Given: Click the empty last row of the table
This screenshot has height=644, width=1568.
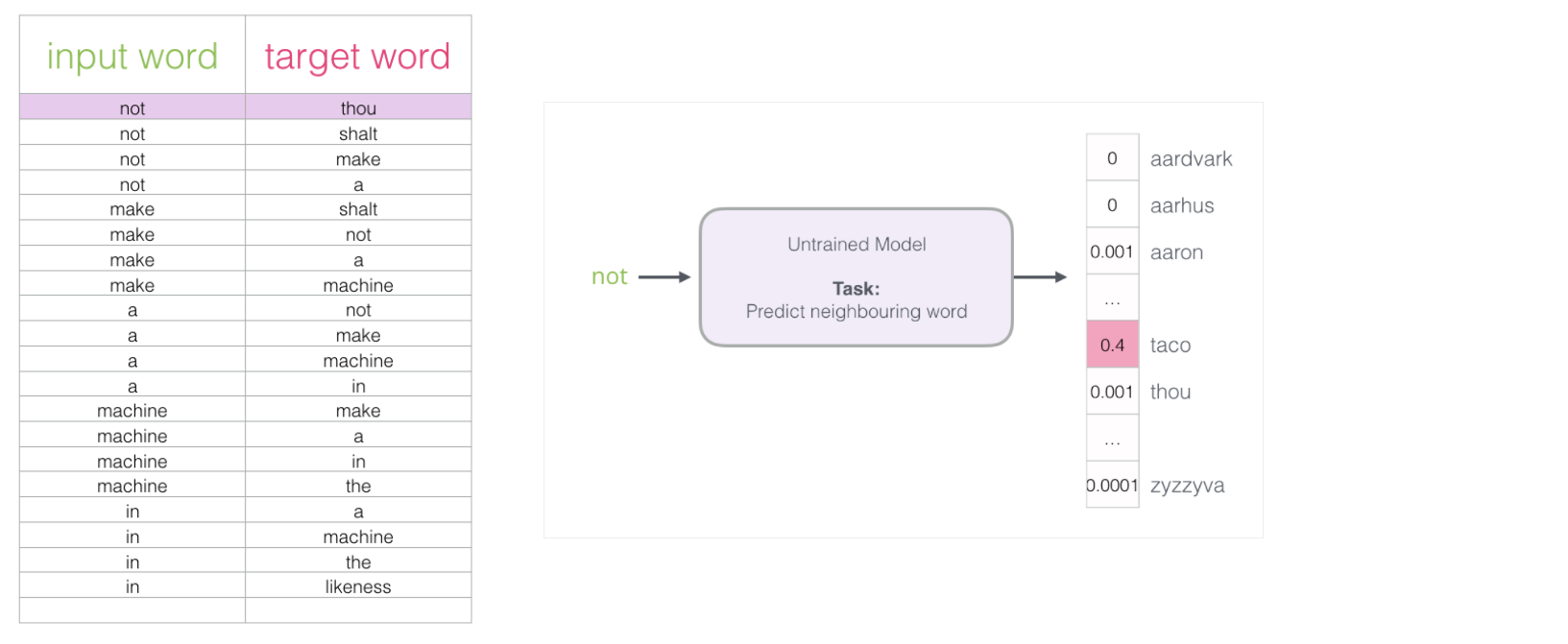Looking at the screenshot, I should (246, 610).
